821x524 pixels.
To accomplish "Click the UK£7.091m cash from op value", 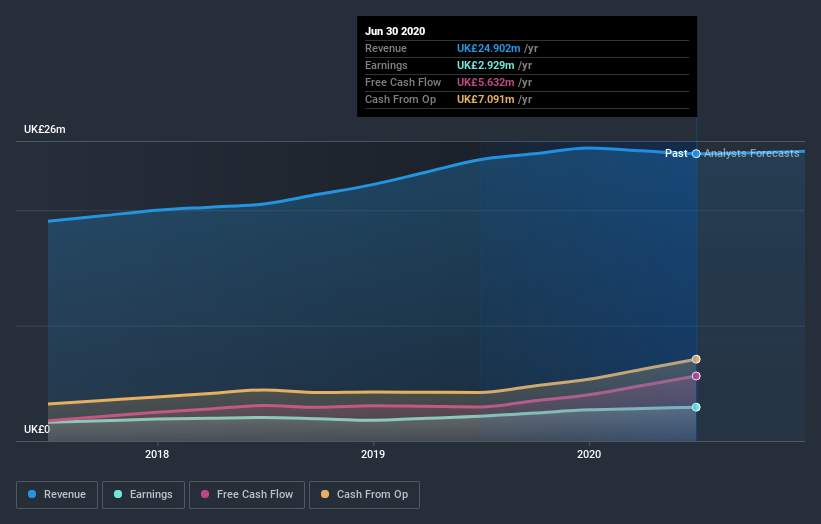I will click(485, 99).
